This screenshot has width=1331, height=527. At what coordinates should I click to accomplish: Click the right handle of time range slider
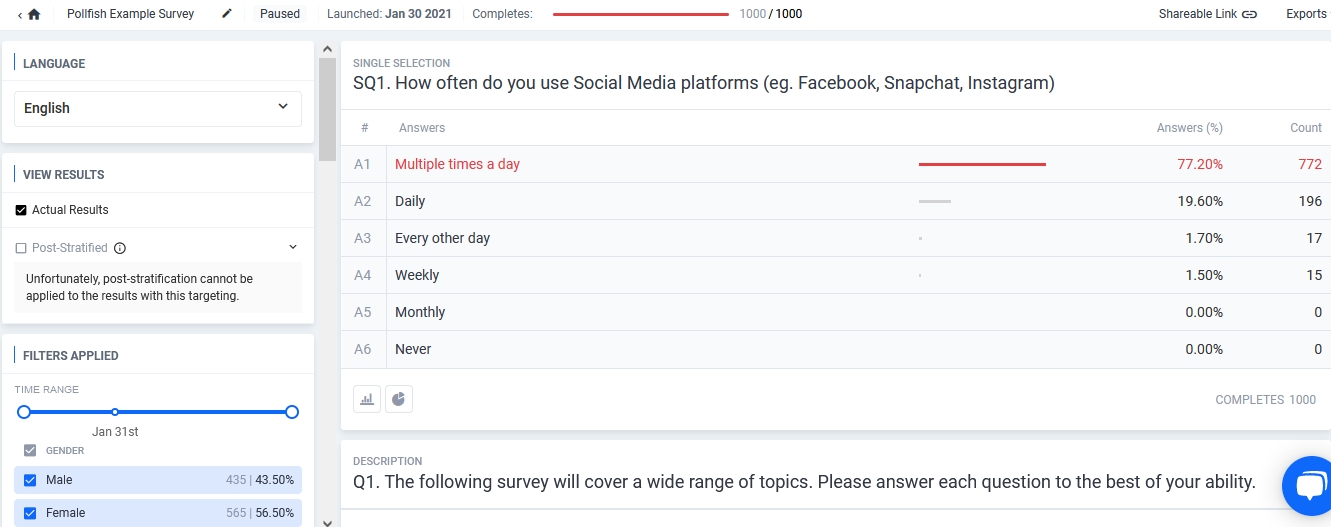click(x=292, y=412)
